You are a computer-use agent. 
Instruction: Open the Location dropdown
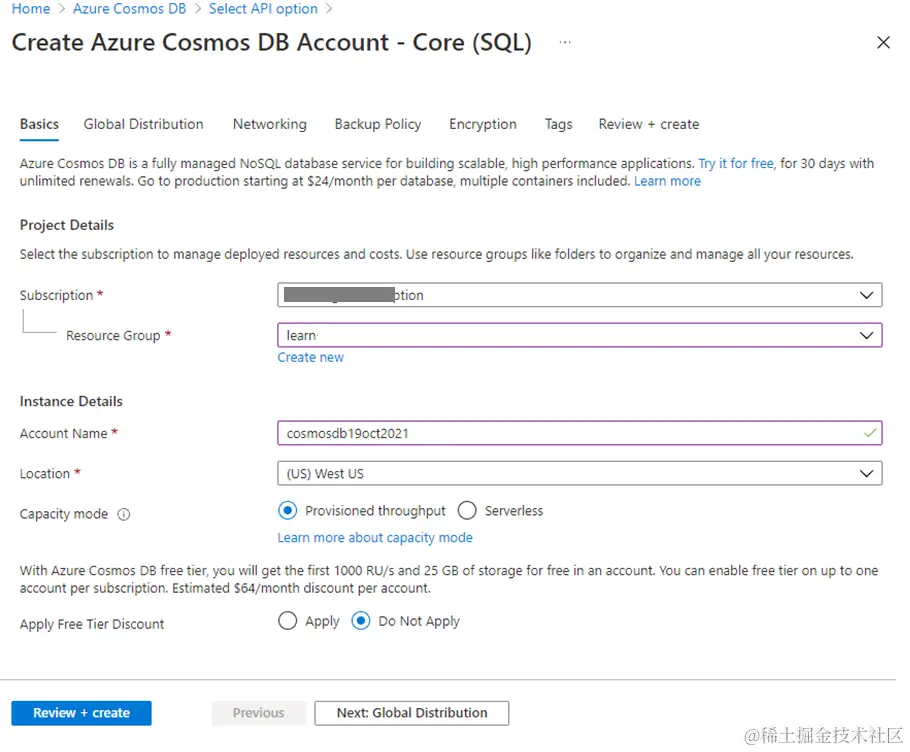click(868, 473)
